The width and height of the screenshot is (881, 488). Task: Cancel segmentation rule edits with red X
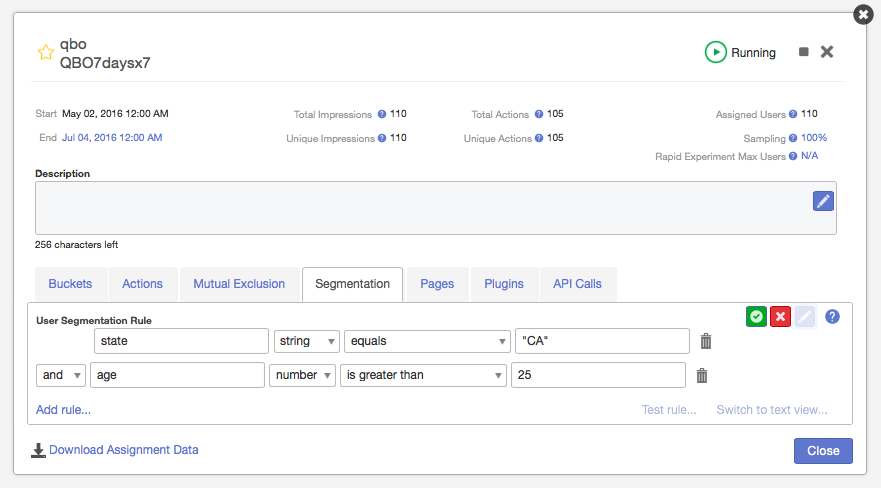click(x=780, y=317)
